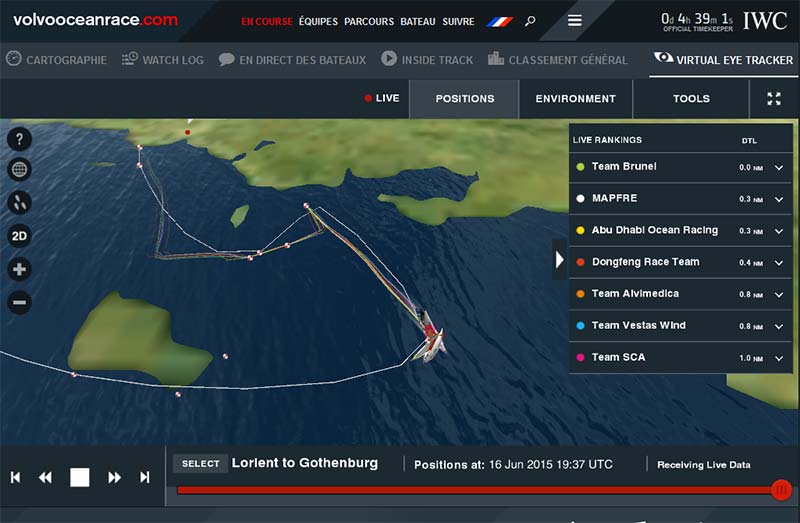Screen dimensions: 800x523
Task: Open the INSIDE TRACK section
Action: point(427,60)
